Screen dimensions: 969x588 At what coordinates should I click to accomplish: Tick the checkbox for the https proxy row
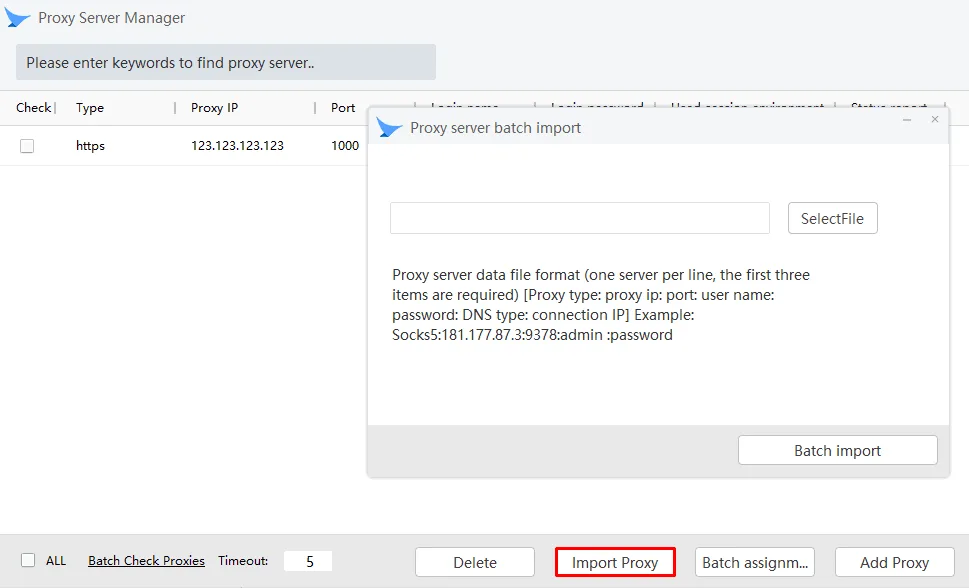tap(27, 146)
